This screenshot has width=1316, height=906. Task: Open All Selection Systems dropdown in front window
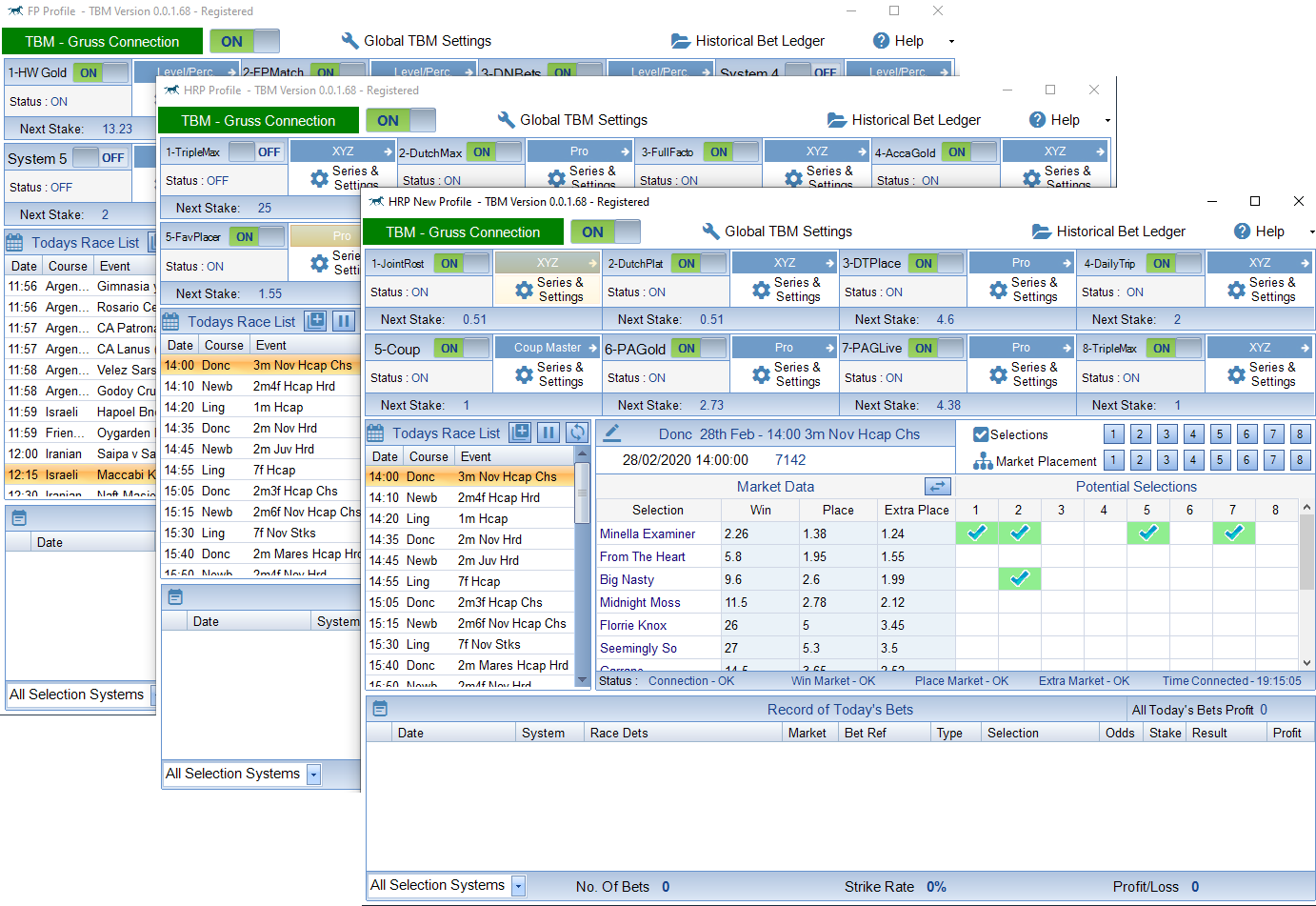[519, 886]
